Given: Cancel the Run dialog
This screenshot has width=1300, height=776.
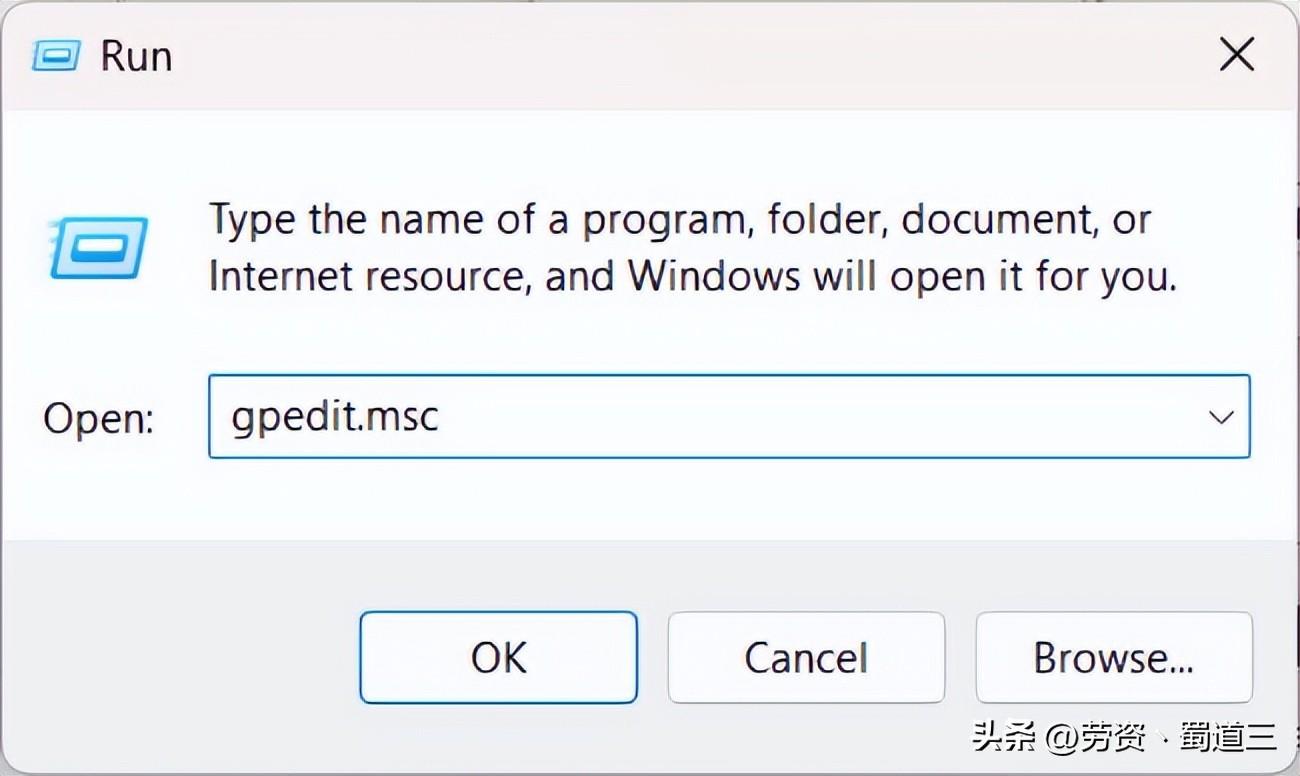Looking at the screenshot, I should click(x=806, y=658).
